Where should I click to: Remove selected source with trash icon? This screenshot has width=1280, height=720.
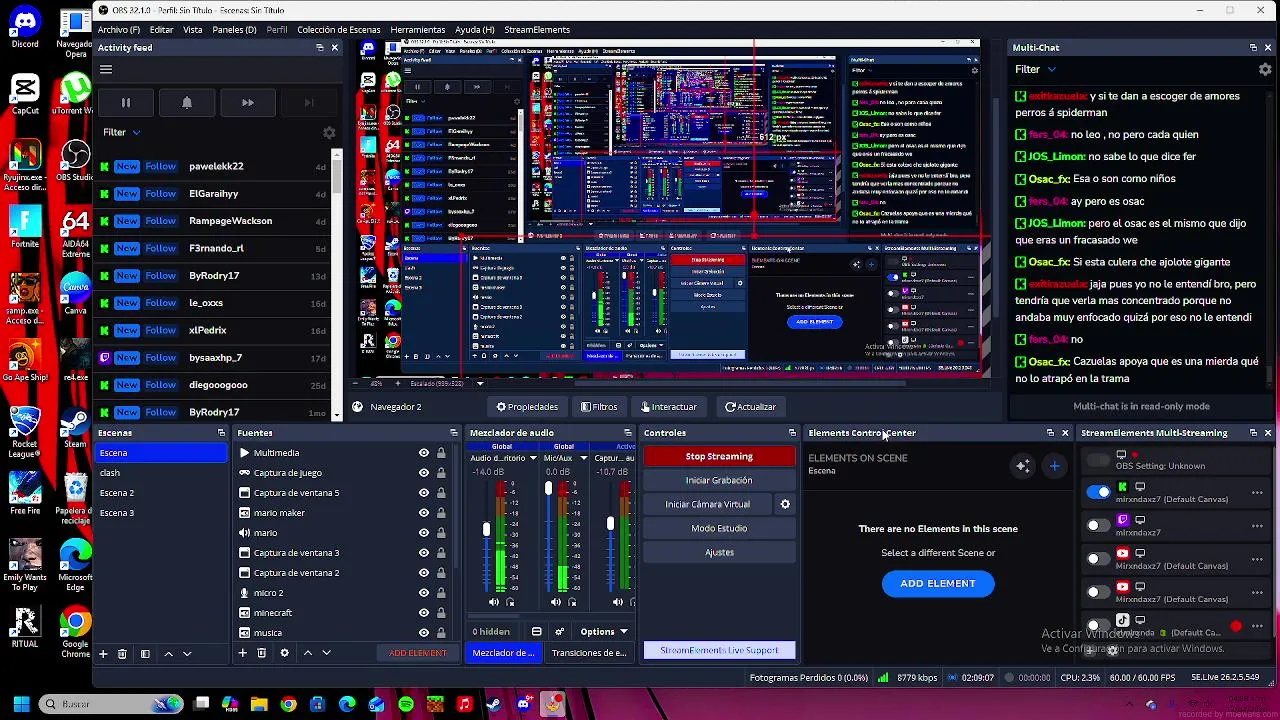coord(261,653)
